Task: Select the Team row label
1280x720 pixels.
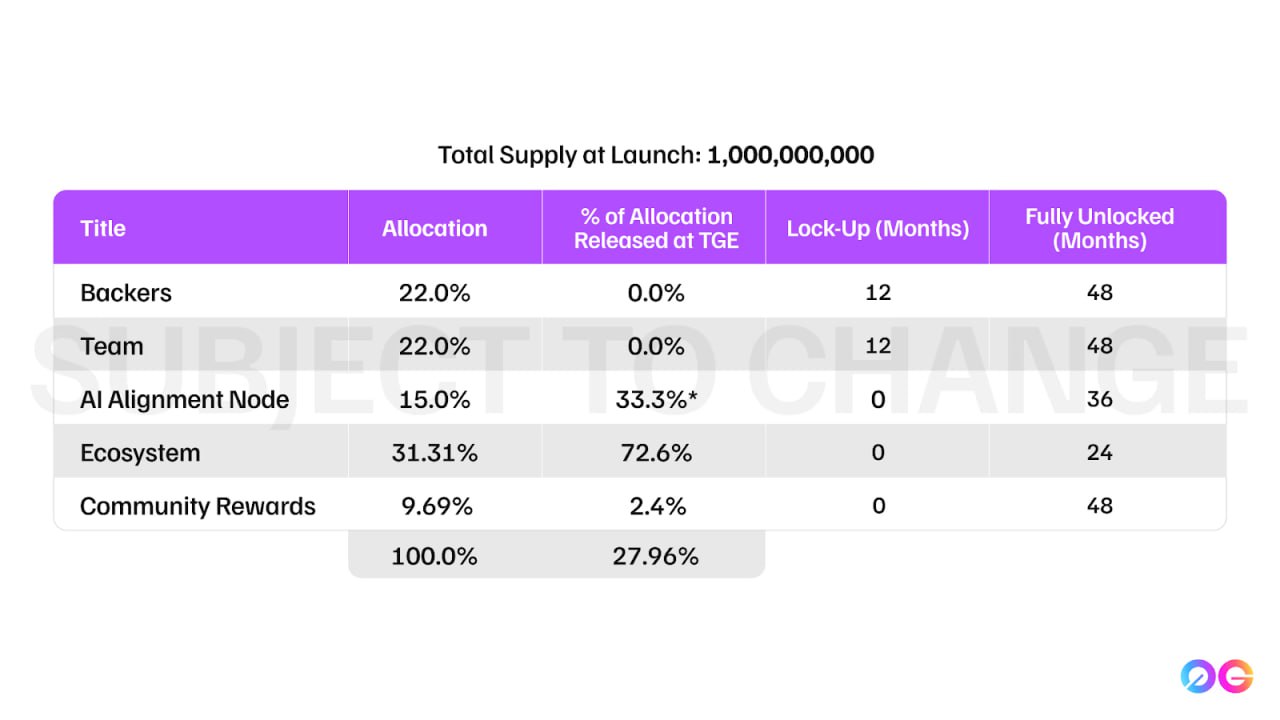Action: click(x=112, y=346)
